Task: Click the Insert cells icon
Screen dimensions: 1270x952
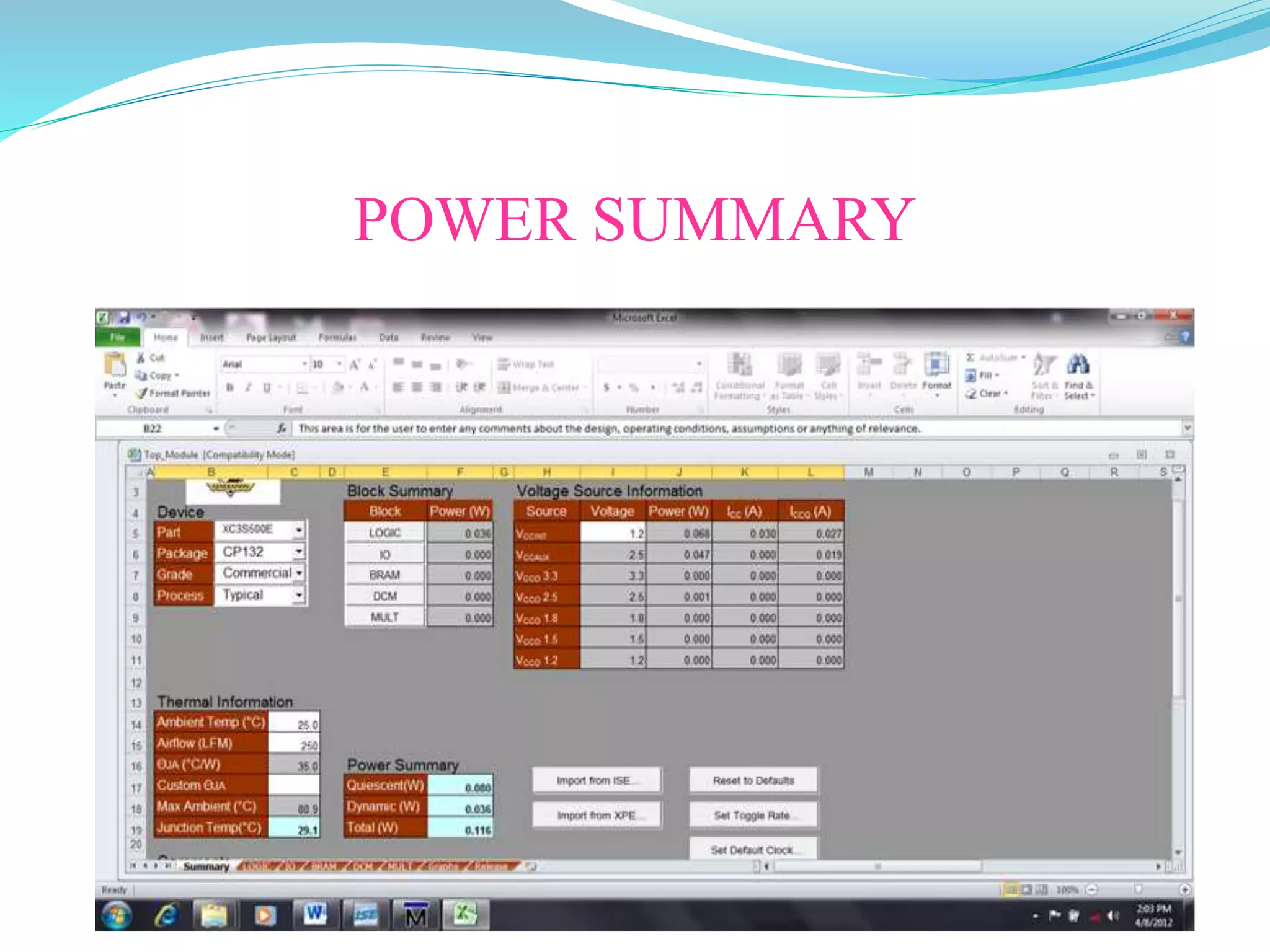Action: (x=869, y=364)
